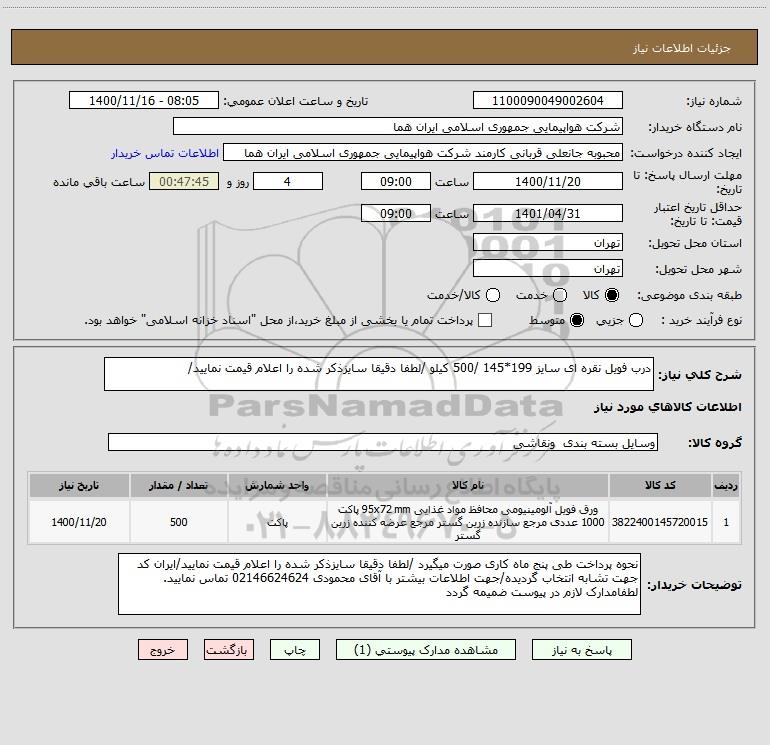Click the quantity 500 cell
770x745 pixels.
(178, 522)
